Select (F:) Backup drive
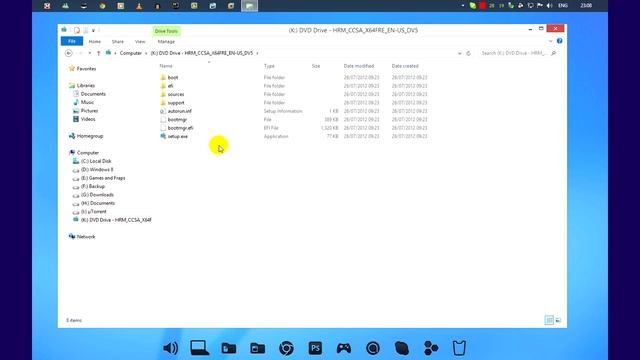Viewport: 640px width, 360px height. coord(89,186)
